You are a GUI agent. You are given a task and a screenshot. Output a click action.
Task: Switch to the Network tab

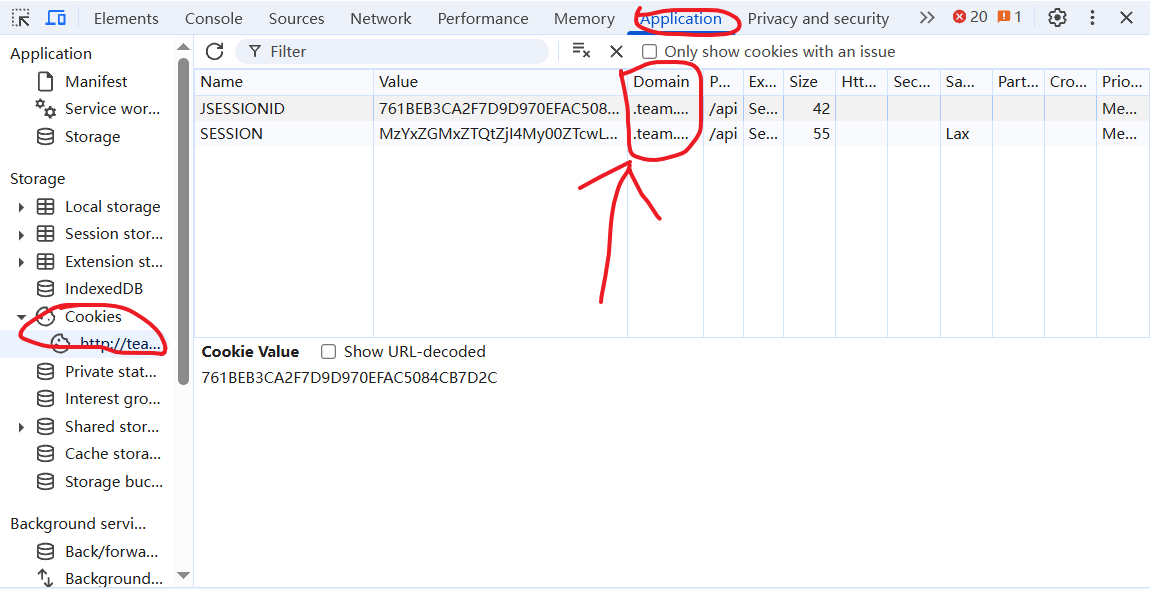pyautogui.click(x=380, y=17)
